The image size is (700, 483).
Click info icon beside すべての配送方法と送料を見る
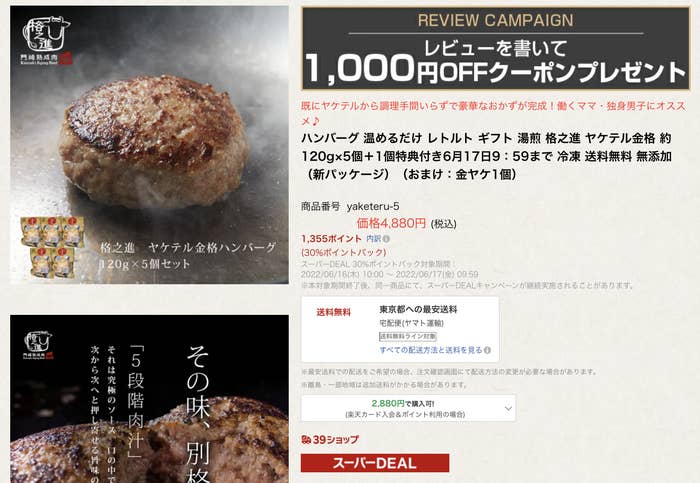tap(488, 350)
